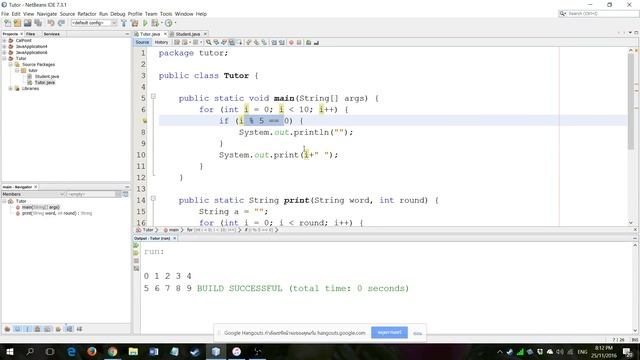This screenshot has height=360, width=640.
Task: Expand the JavaApplication6 project node
Action: [4, 52]
